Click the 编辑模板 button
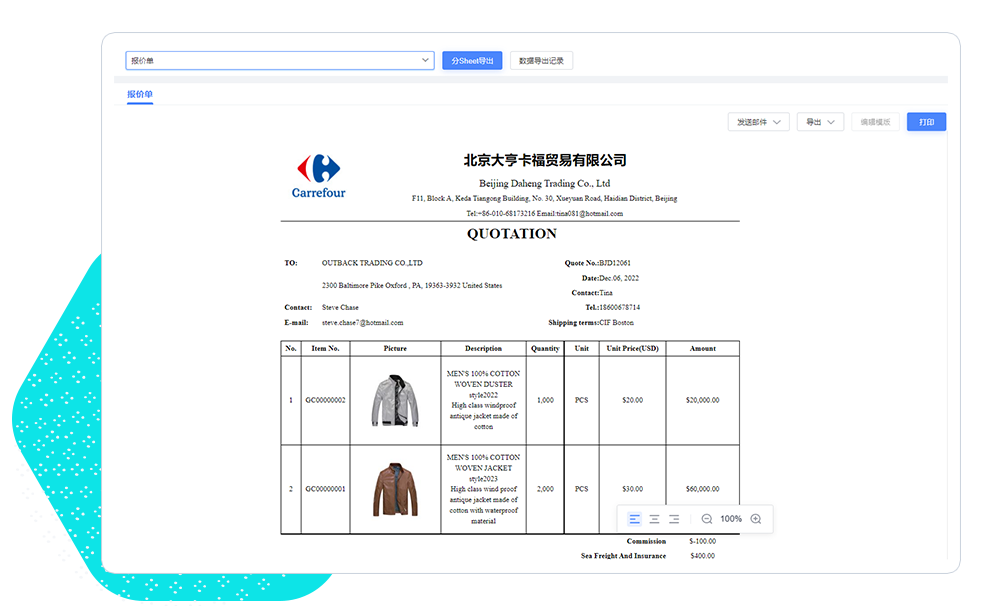Viewport: 987px width, 606px height. tap(876, 122)
